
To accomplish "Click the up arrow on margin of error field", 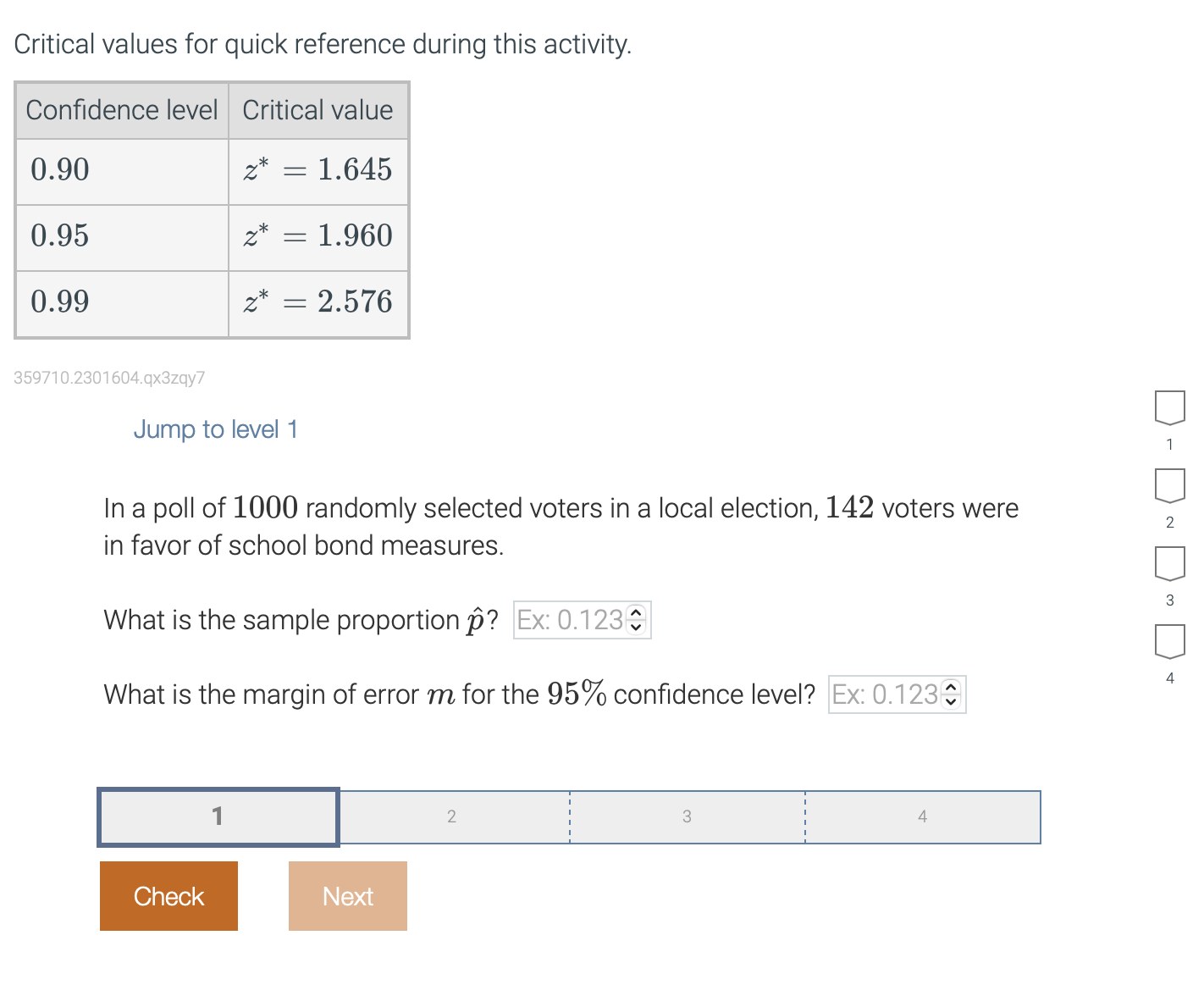I will click(951, 688).
